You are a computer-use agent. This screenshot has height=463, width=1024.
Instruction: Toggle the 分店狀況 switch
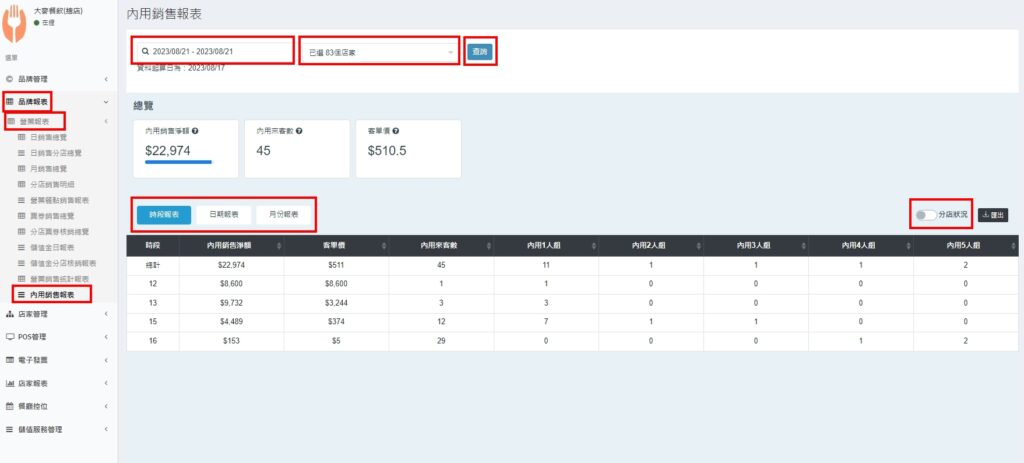[925, 215]
